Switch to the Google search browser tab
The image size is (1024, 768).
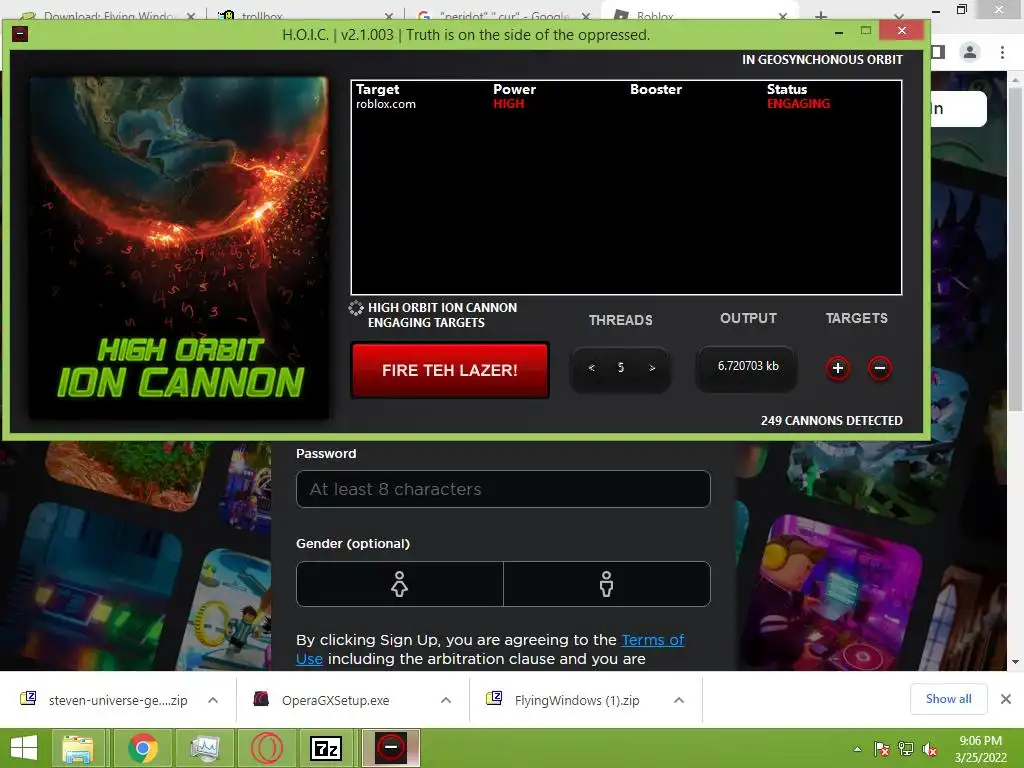click(503, 14)
